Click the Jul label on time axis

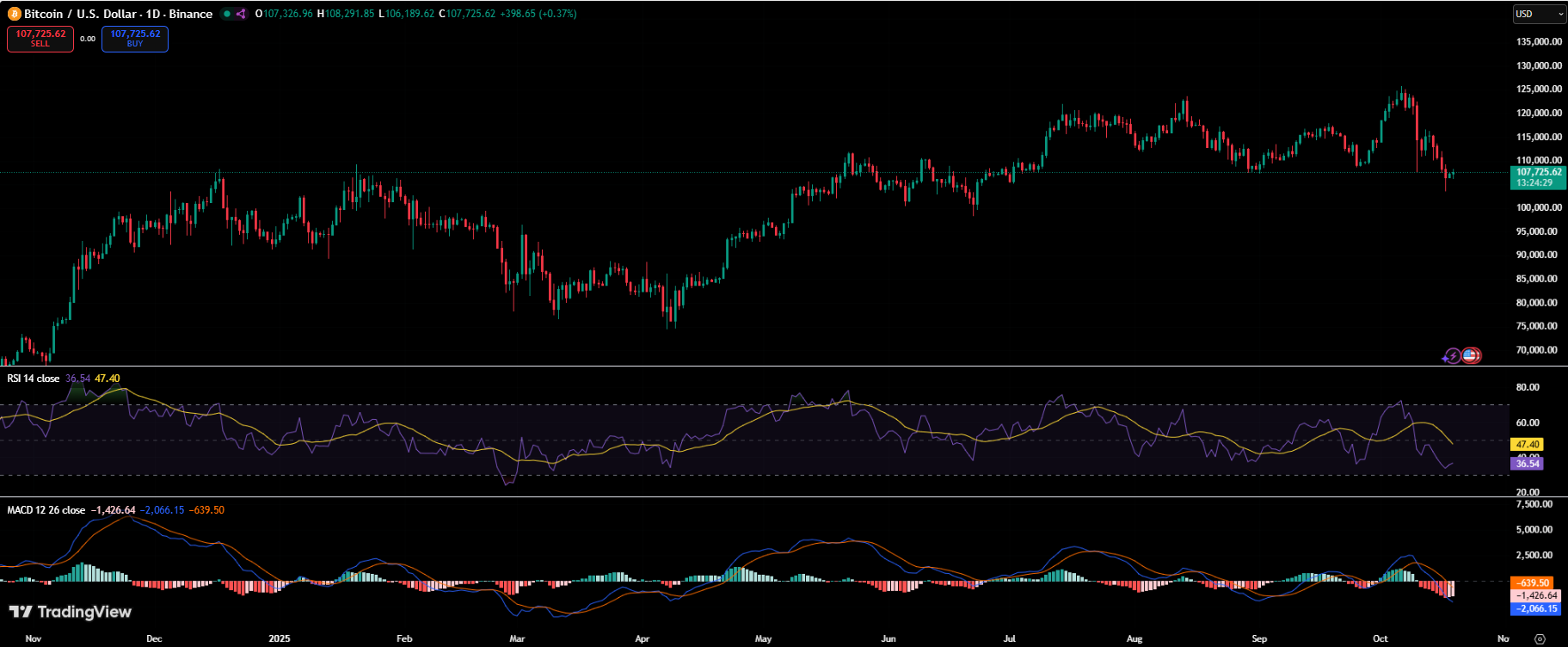(x=1009, y=638)
